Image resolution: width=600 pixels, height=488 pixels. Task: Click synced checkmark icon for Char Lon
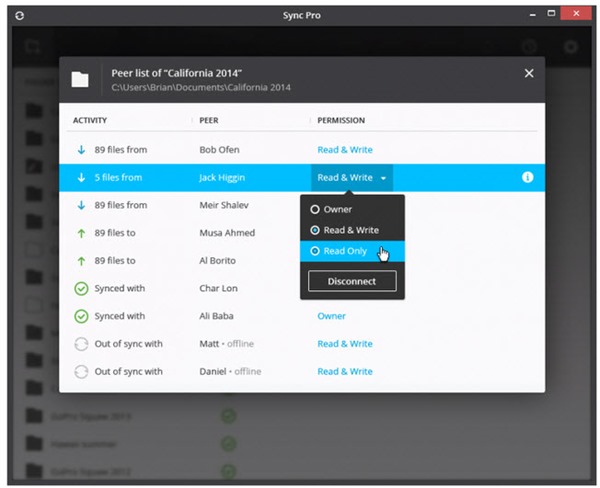(81, 289)
